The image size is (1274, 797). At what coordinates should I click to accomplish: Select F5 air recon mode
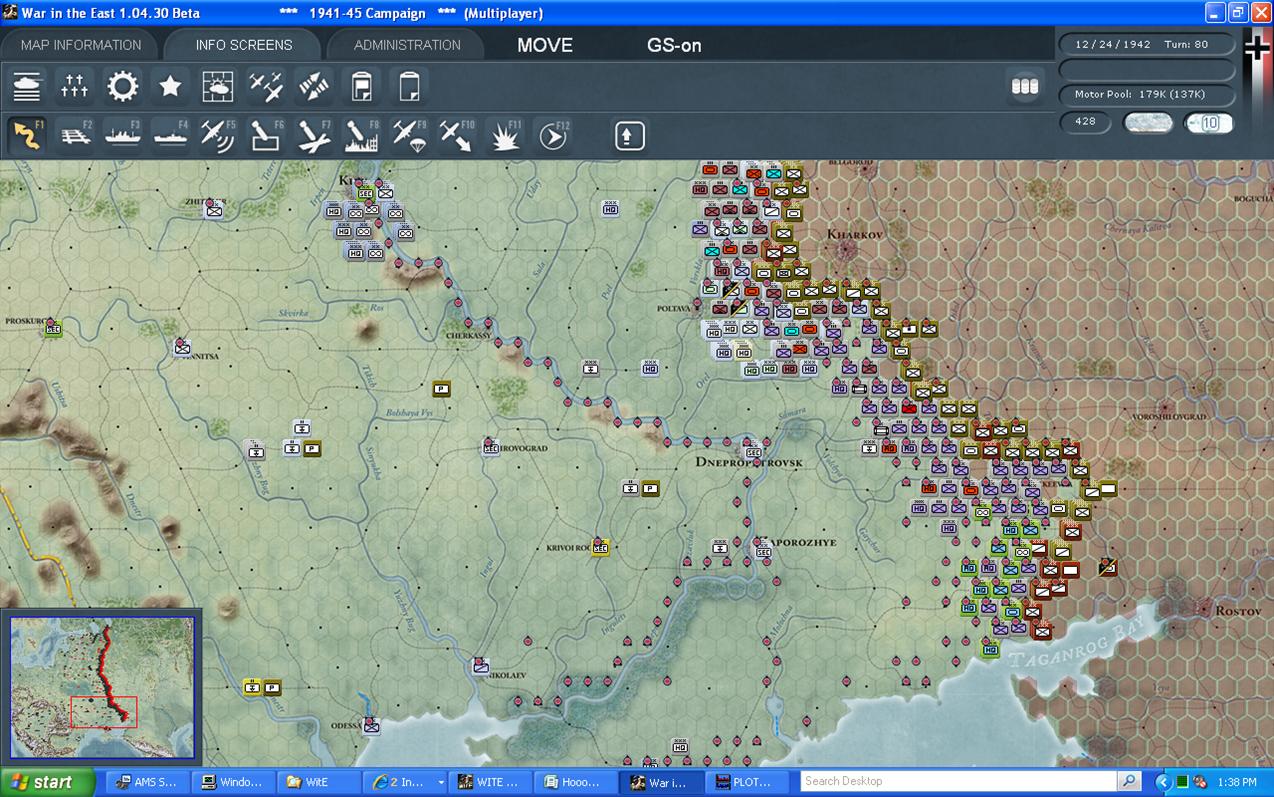coord(218,135)
